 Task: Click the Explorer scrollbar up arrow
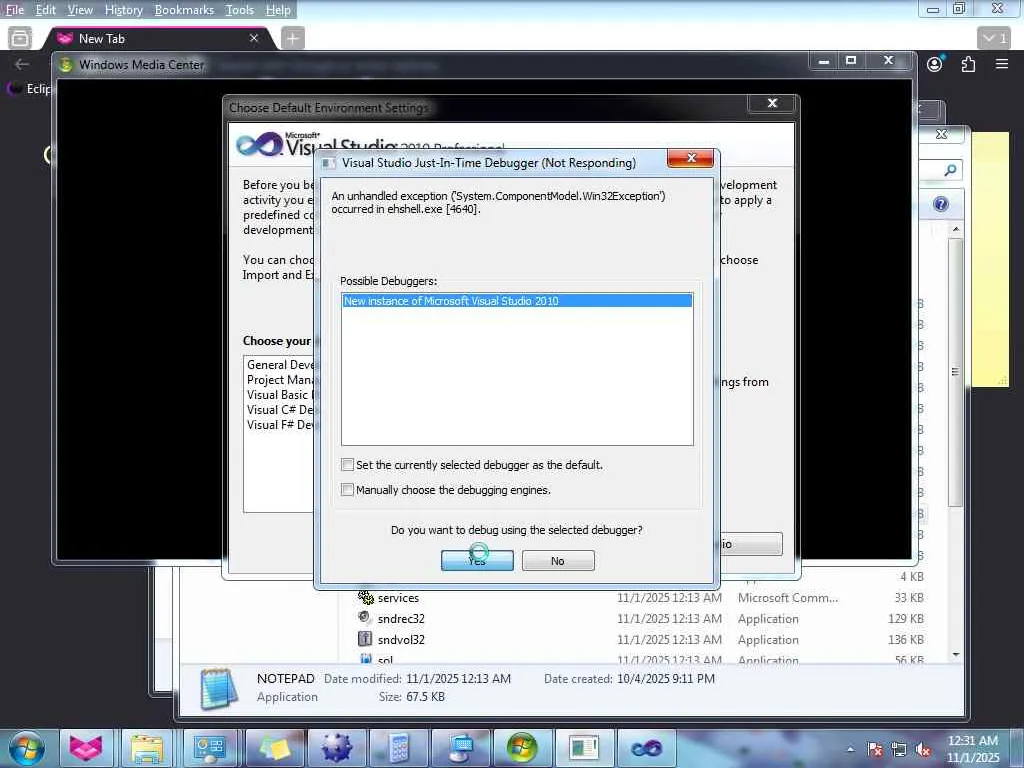click(x=955, y=229)
